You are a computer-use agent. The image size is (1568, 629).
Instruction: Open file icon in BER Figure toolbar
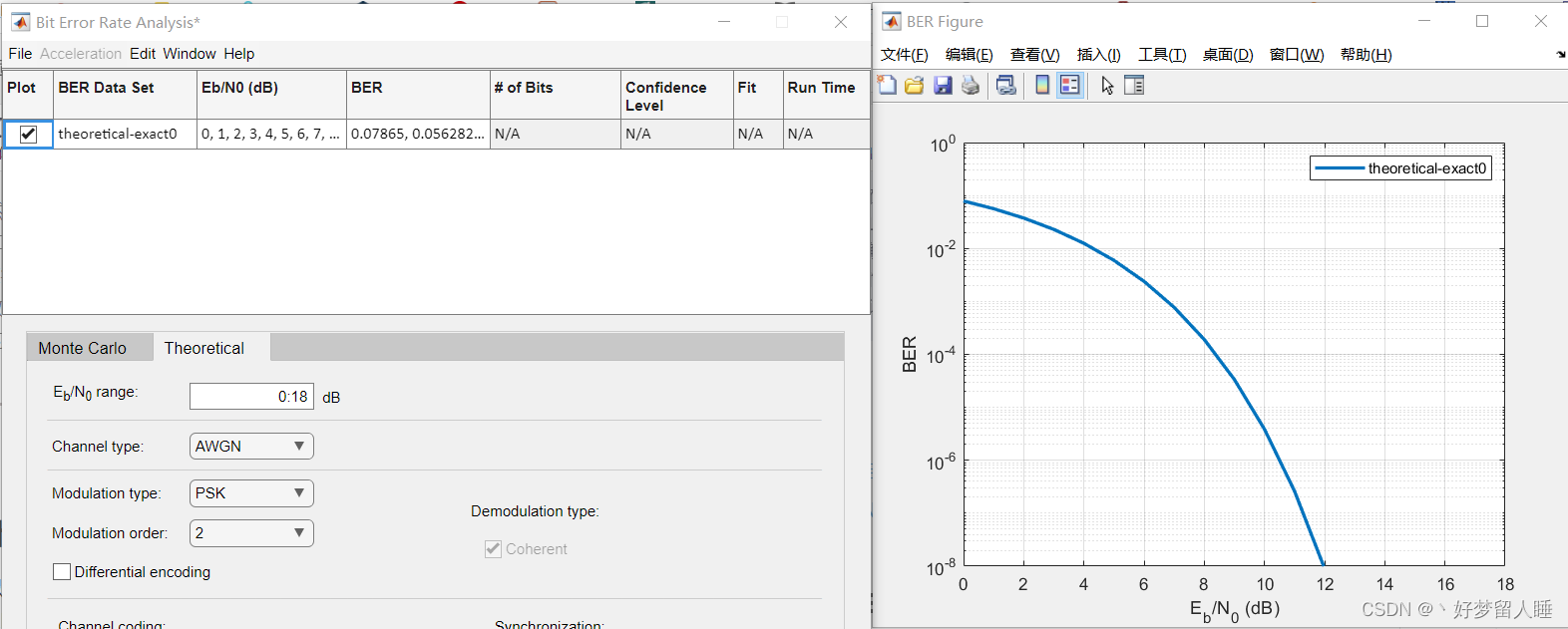tap(915, 86)
